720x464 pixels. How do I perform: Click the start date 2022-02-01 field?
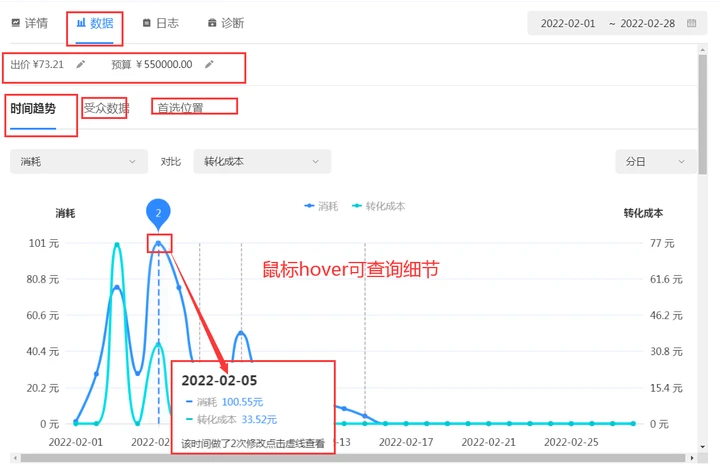pyautogui.click(x=567, y=23)
